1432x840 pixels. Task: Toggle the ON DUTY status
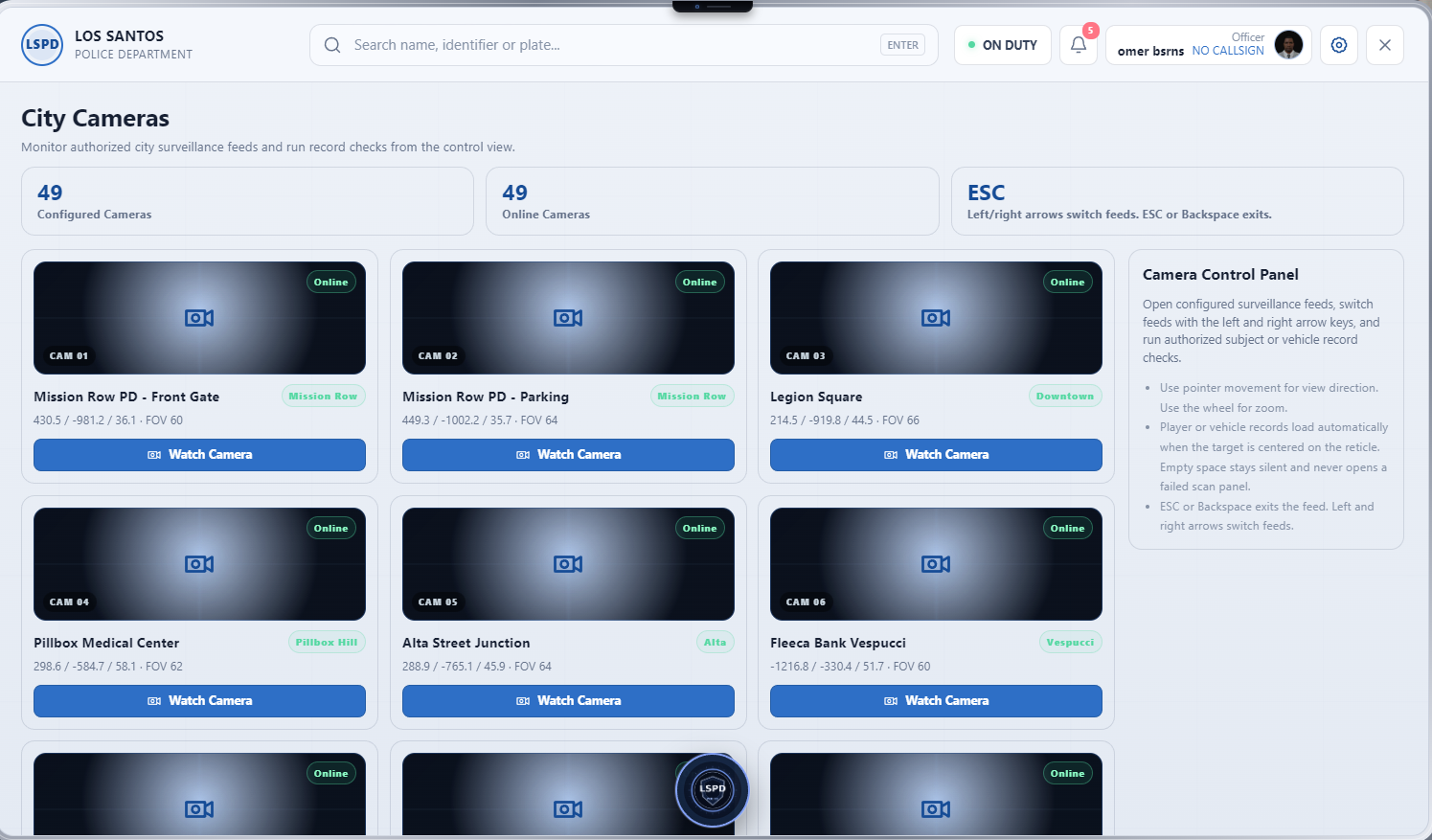[x=1003, y=45]
